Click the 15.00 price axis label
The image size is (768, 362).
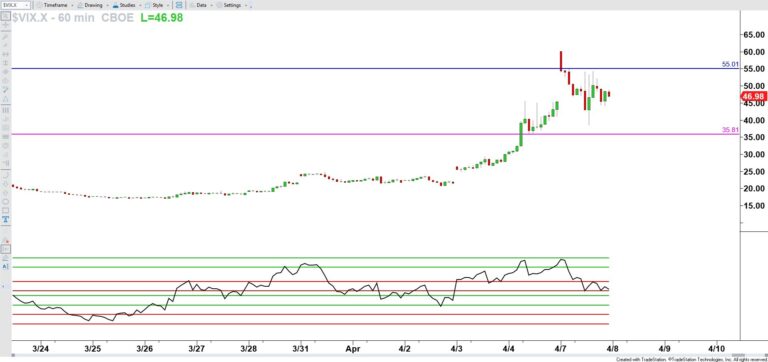pyautogui.click(x=754, y=206)
